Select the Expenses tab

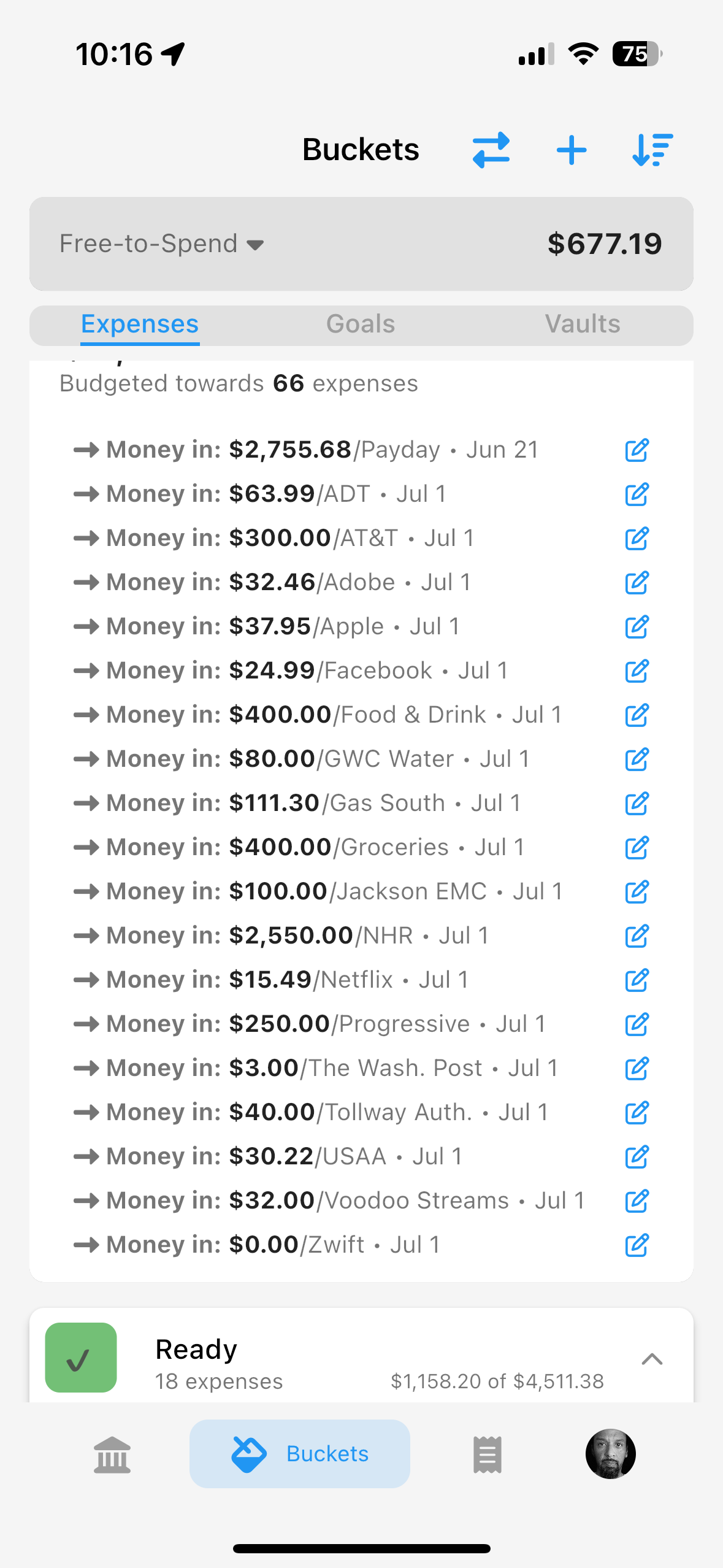pyautogui.click(x=140, y=324)
